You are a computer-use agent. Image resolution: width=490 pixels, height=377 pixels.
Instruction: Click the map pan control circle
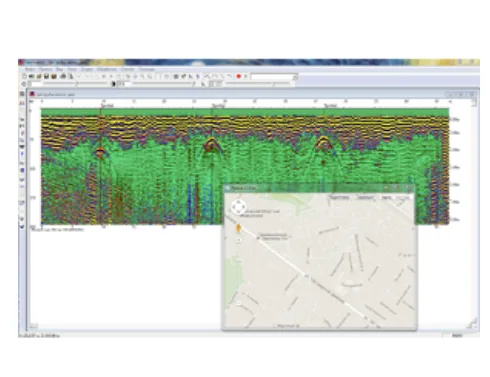(238, 207)
